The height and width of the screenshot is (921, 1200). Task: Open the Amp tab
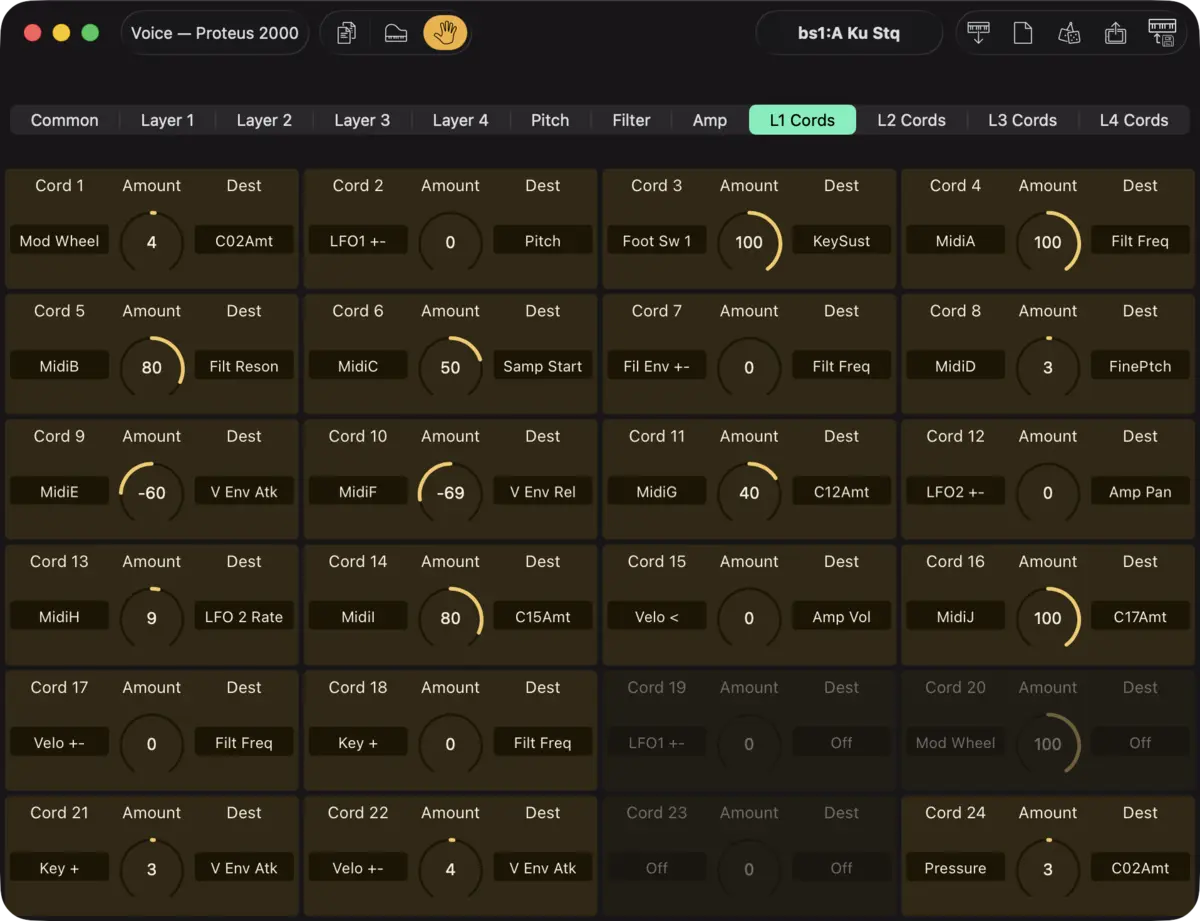click(710, 120)
